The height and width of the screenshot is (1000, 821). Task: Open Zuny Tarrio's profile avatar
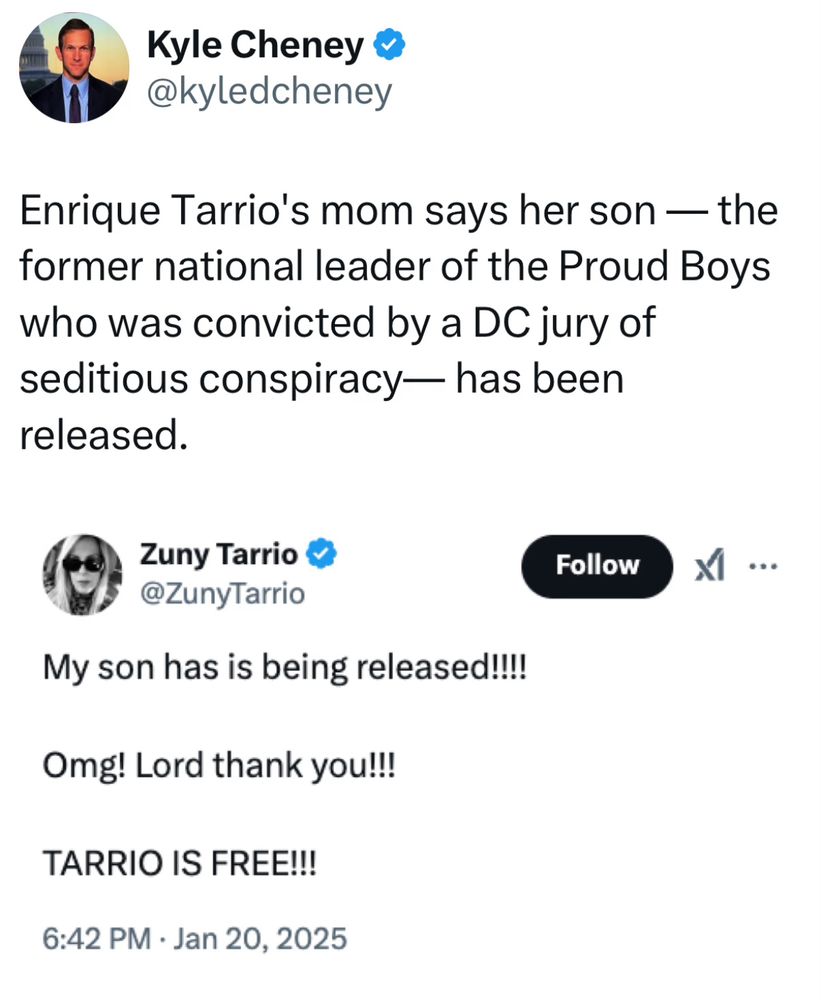pos(82,574)
